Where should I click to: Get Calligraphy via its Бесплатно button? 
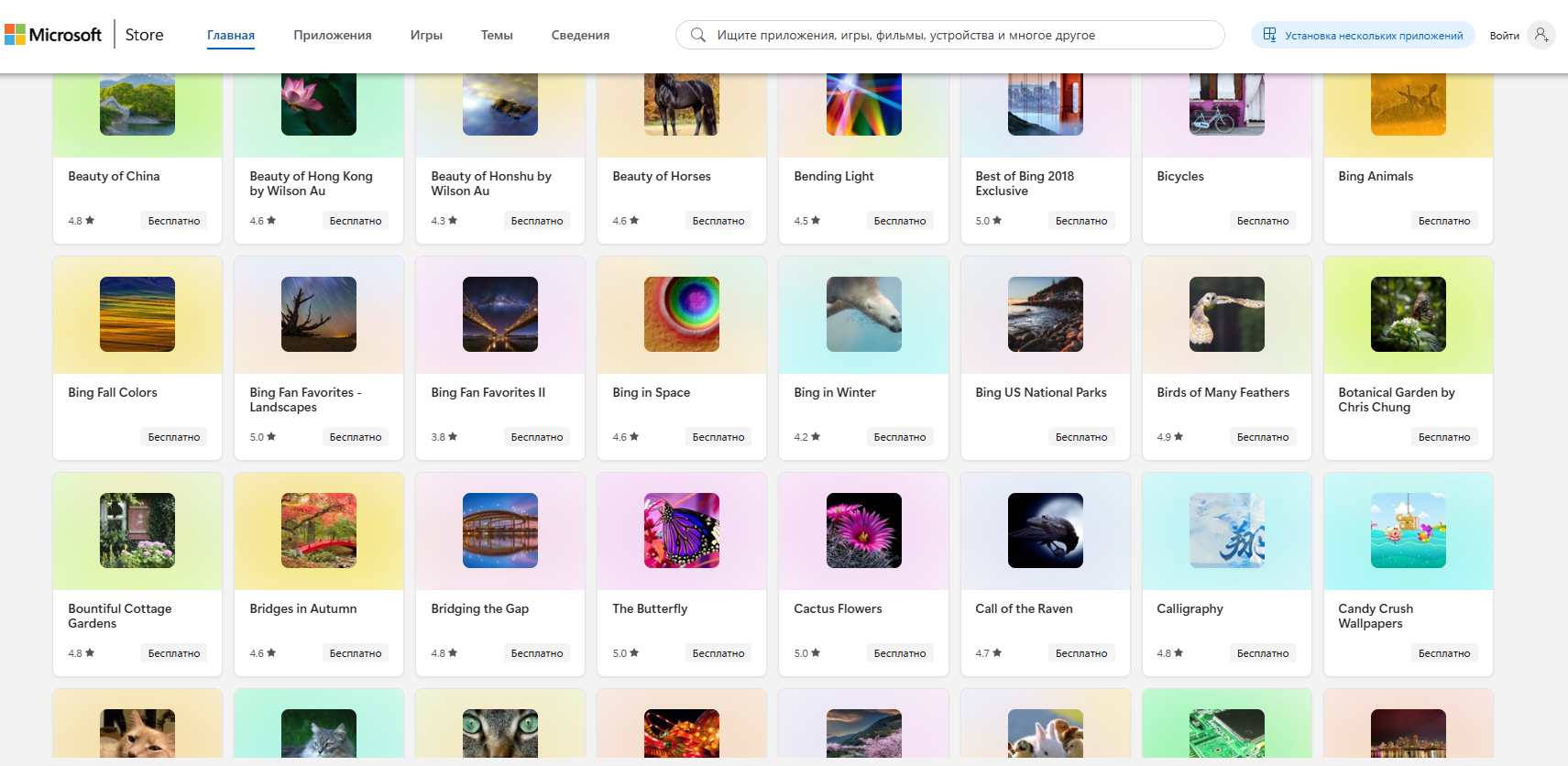(1263, 653)
